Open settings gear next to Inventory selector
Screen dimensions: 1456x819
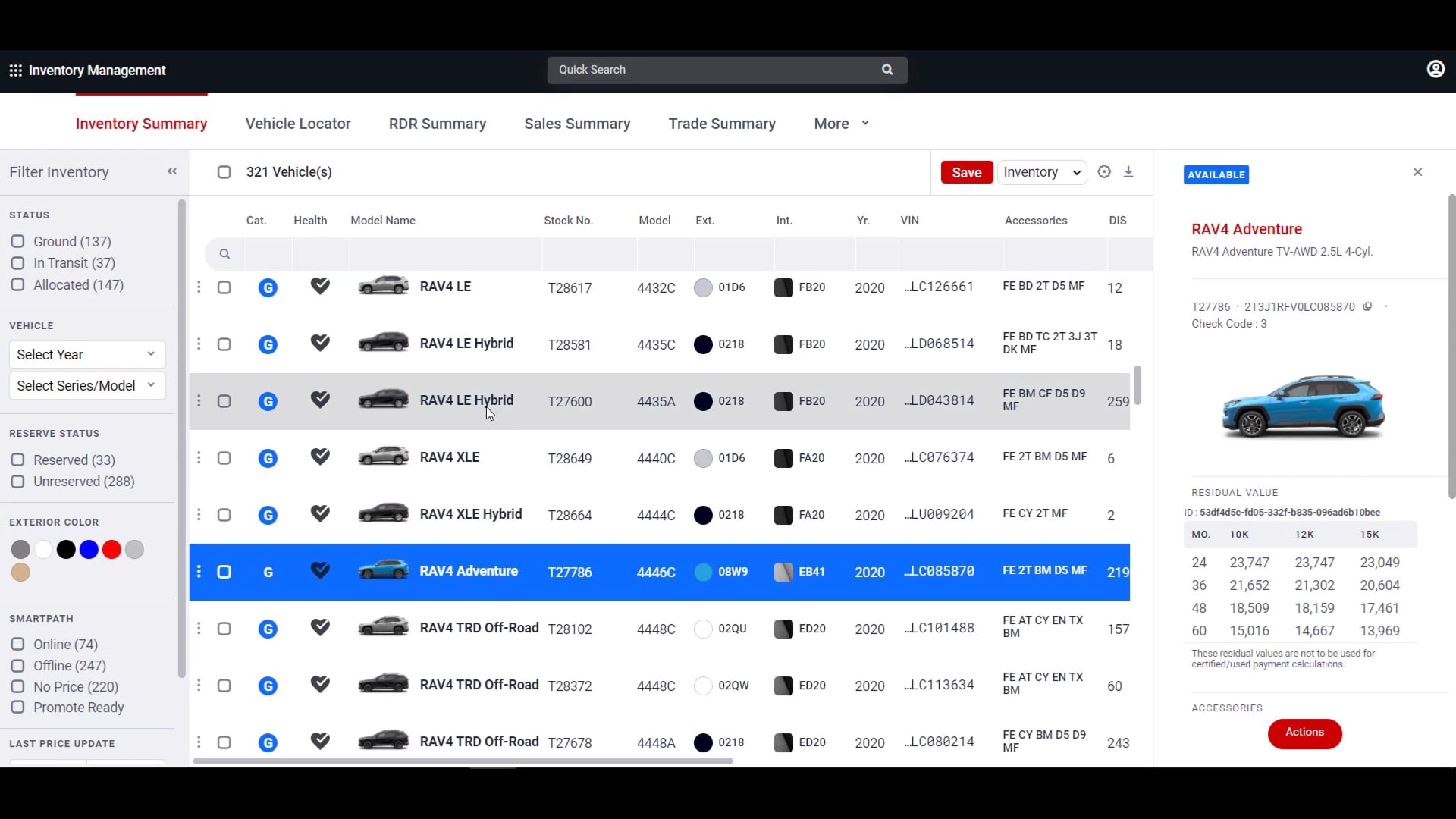tap(1104, 172)
